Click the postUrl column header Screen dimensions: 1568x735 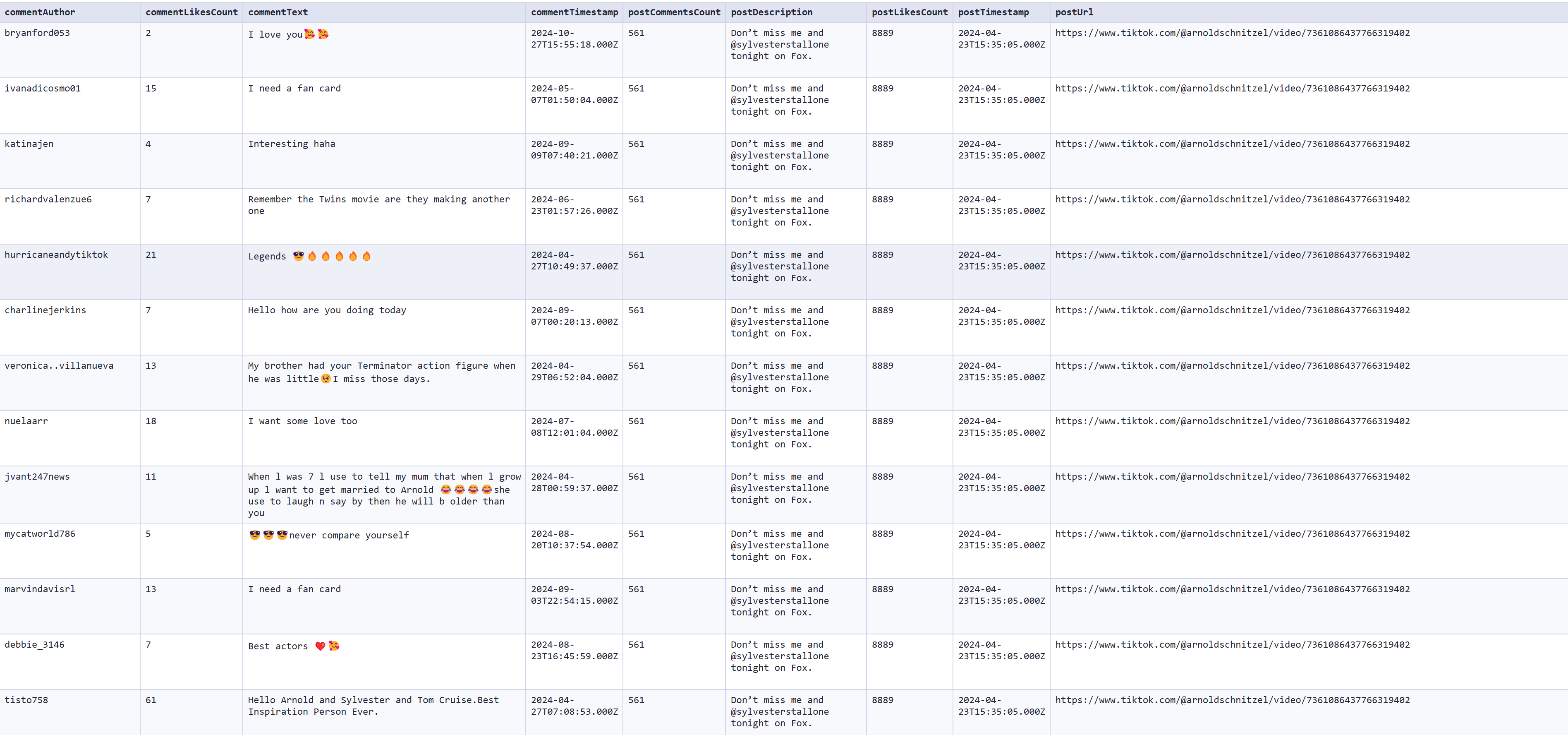(x=1074, y=12)
